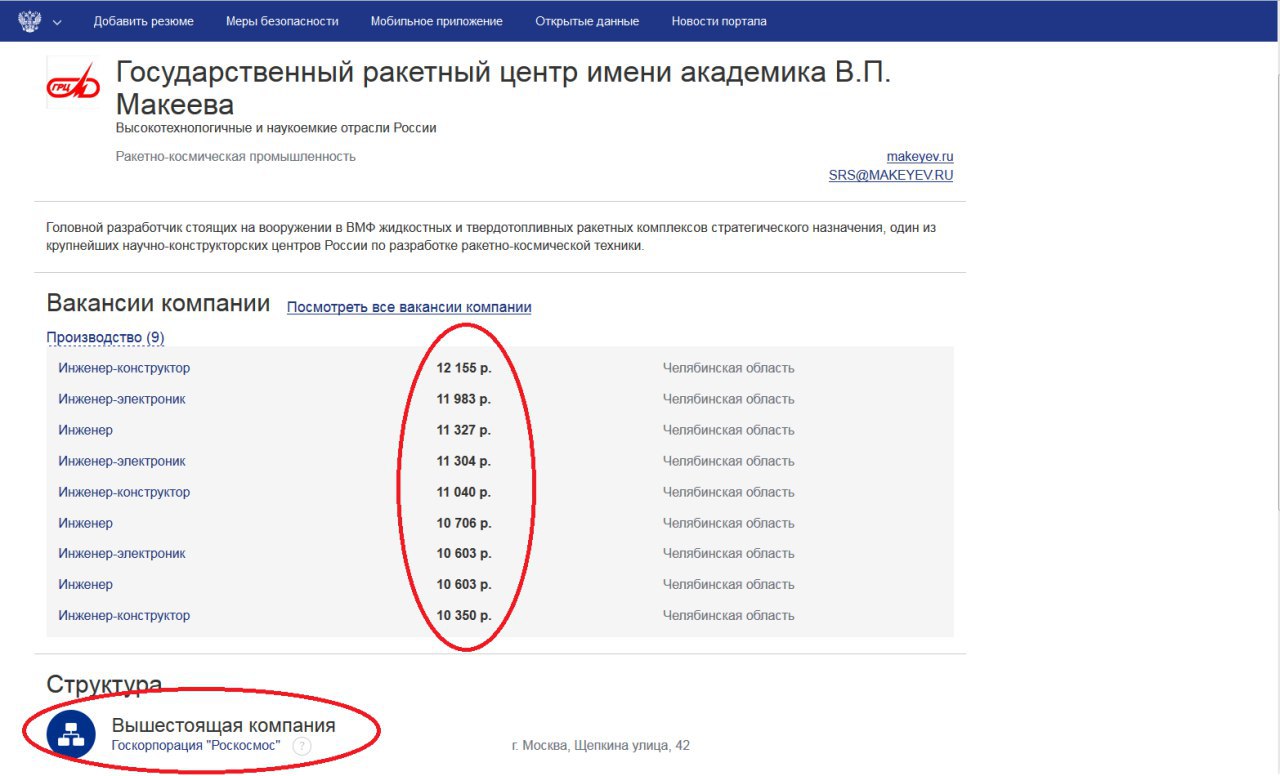
Task: Click Посмотреть все вакансии компании link
Action: 409,307
